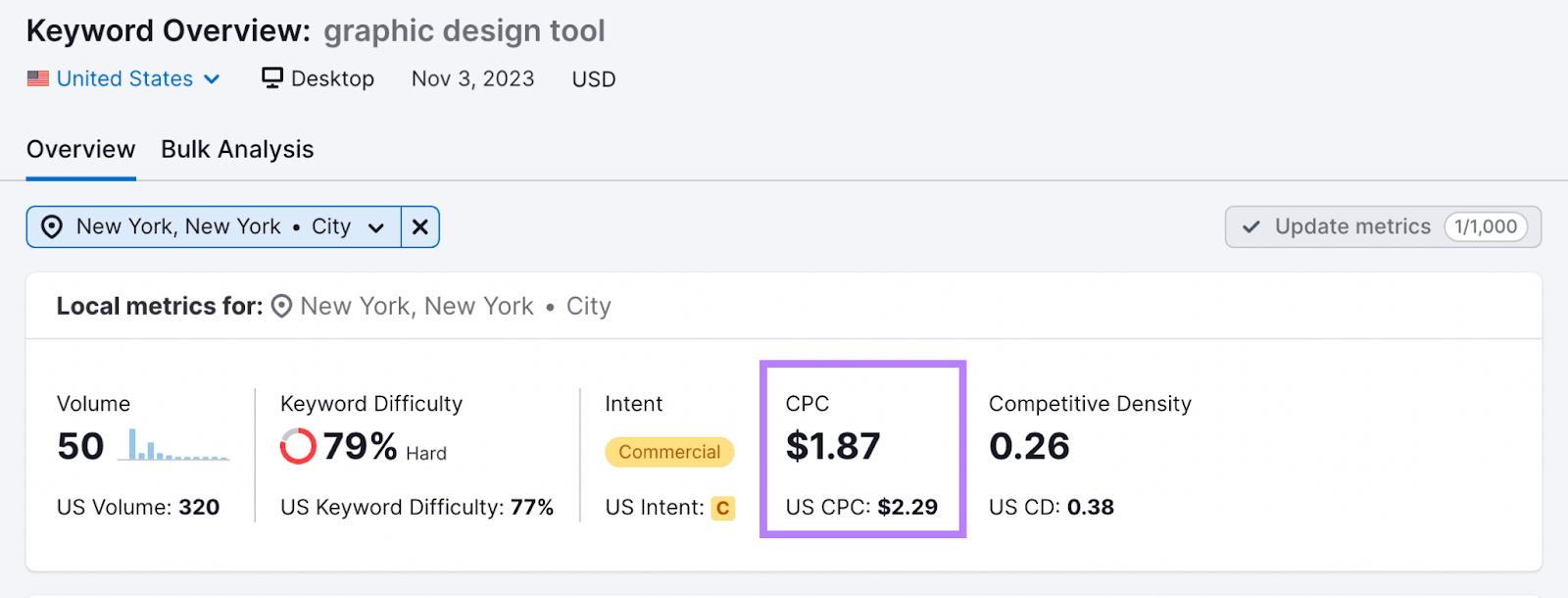Click the 1/1,000 usage counter
The image size is (1568, 598).
point(1486,226)
